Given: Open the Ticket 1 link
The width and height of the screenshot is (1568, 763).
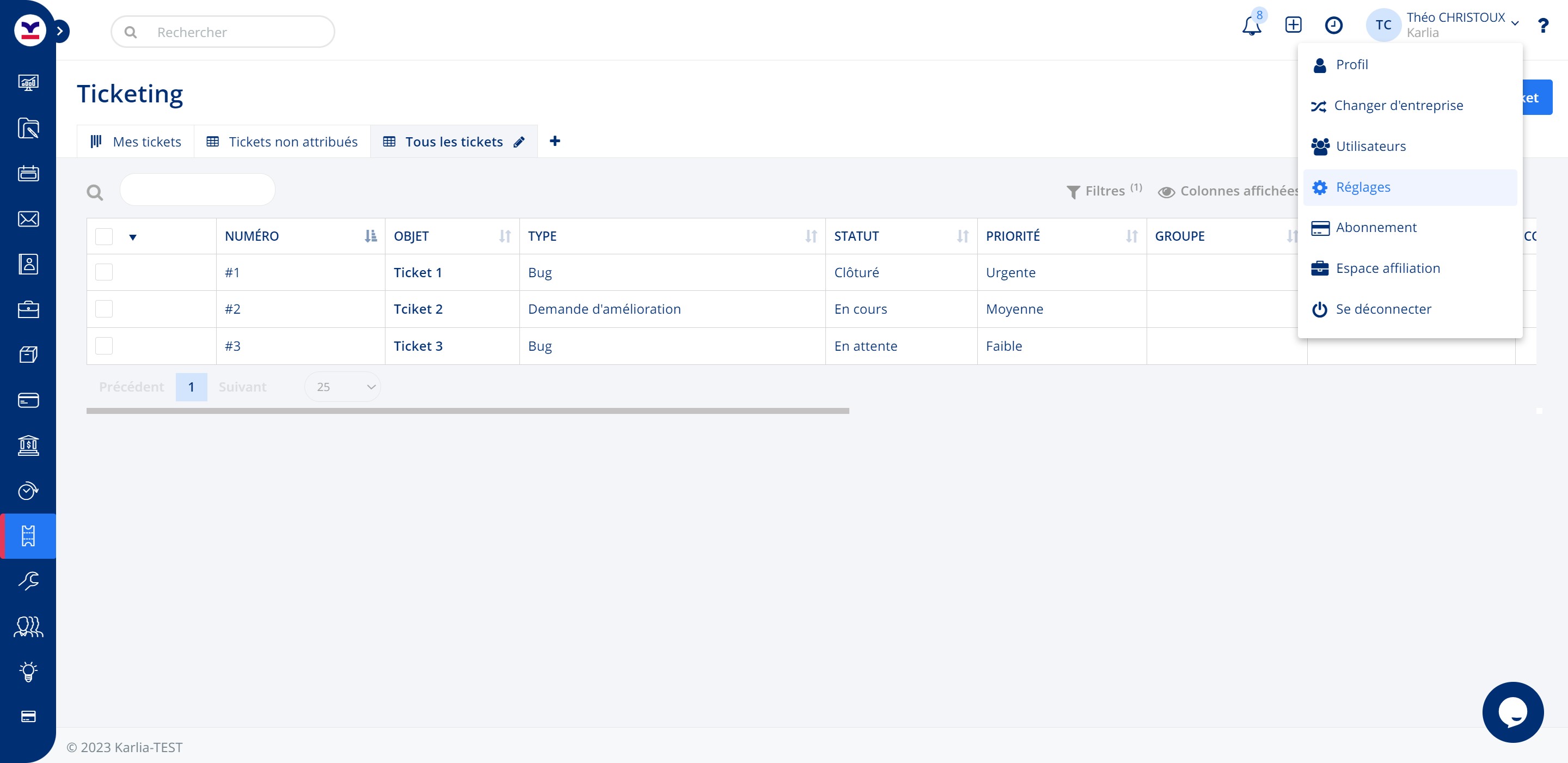Looking at the screenshot, I should click(418, 272).
